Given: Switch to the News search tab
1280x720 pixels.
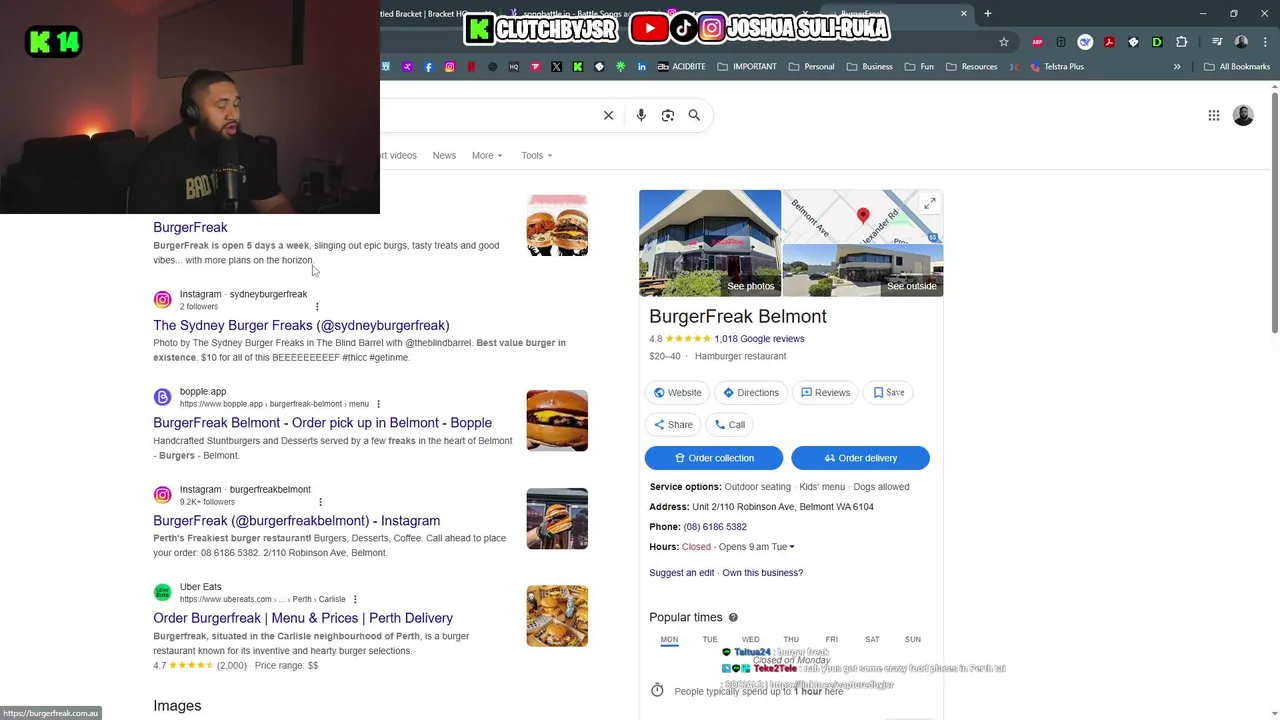Looking at the screenshot, I should click(x=444, y=155).
